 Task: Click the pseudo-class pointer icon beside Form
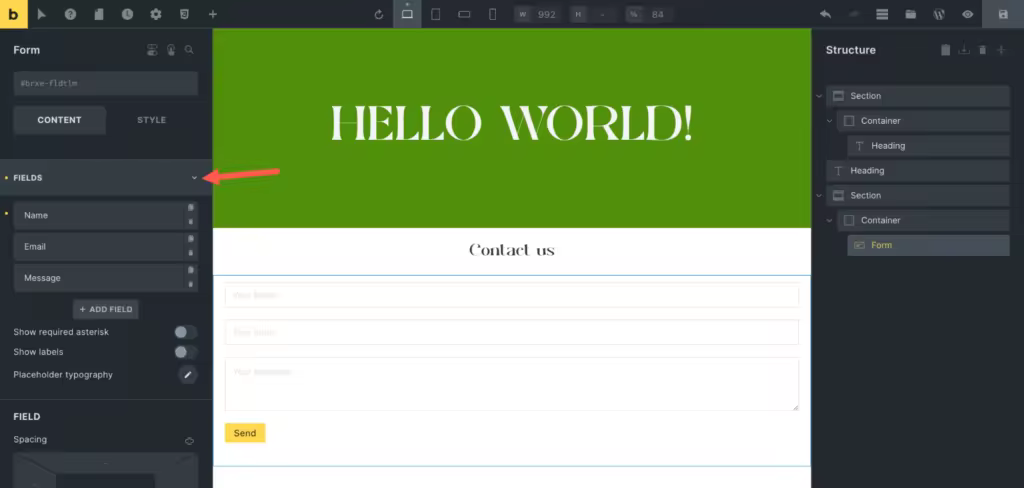tap(171, 50)
